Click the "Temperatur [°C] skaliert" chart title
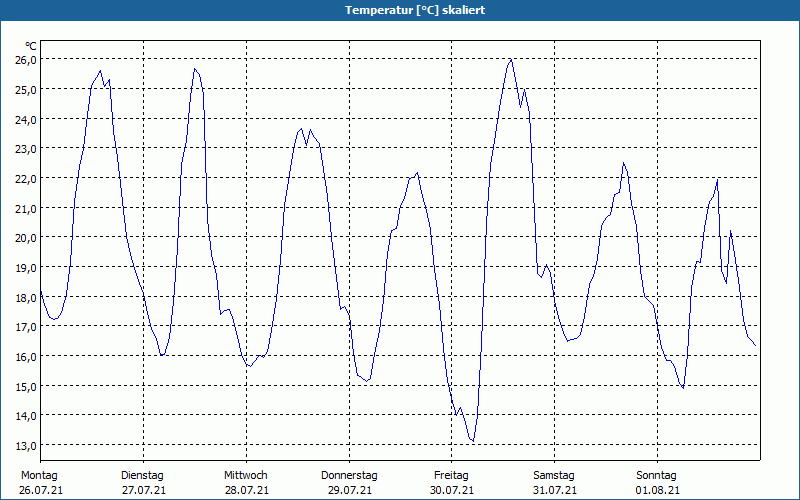The image size is (800, 500). [400, 9]
